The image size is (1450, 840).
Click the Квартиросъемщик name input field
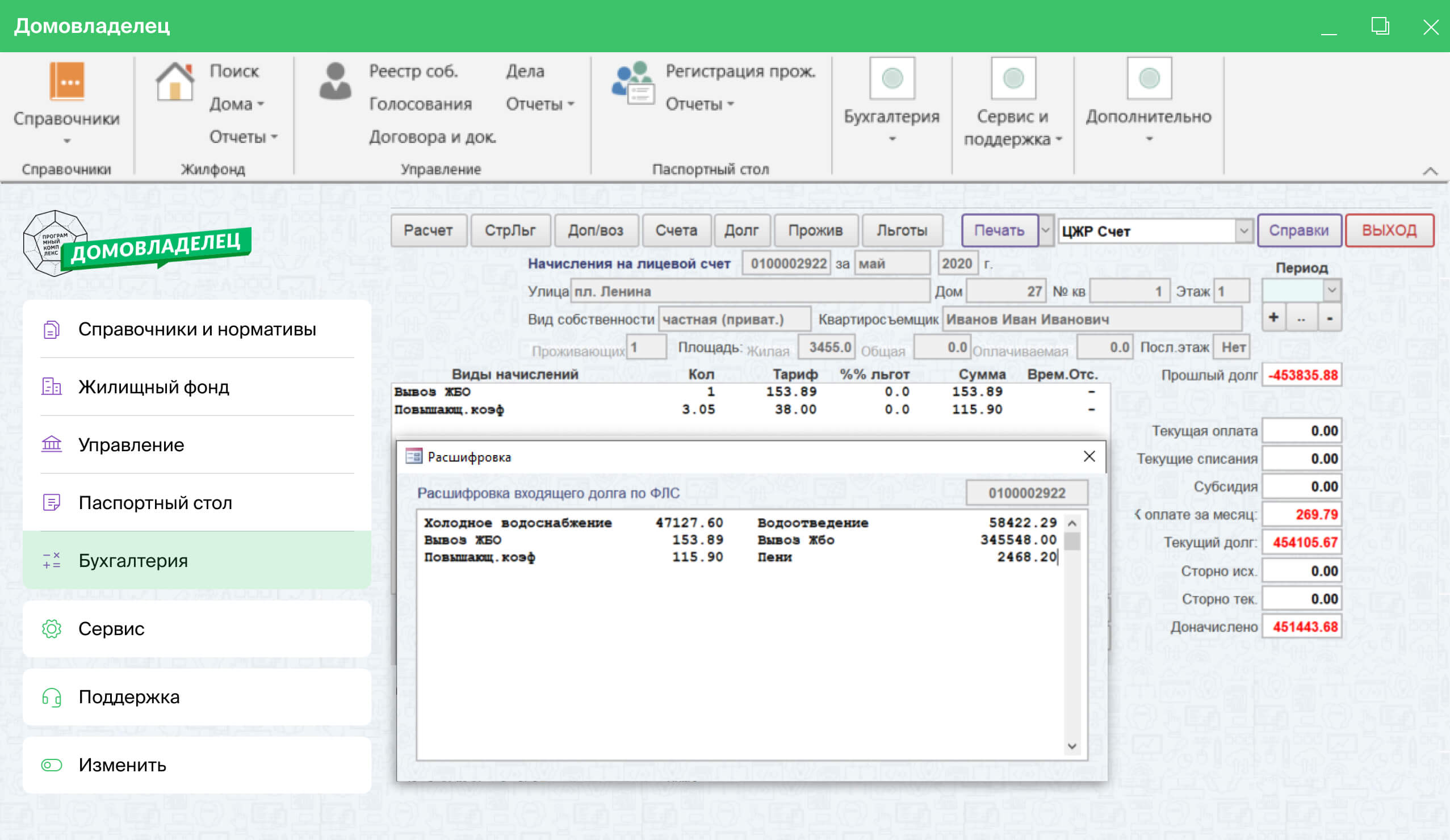[1092, 320]
